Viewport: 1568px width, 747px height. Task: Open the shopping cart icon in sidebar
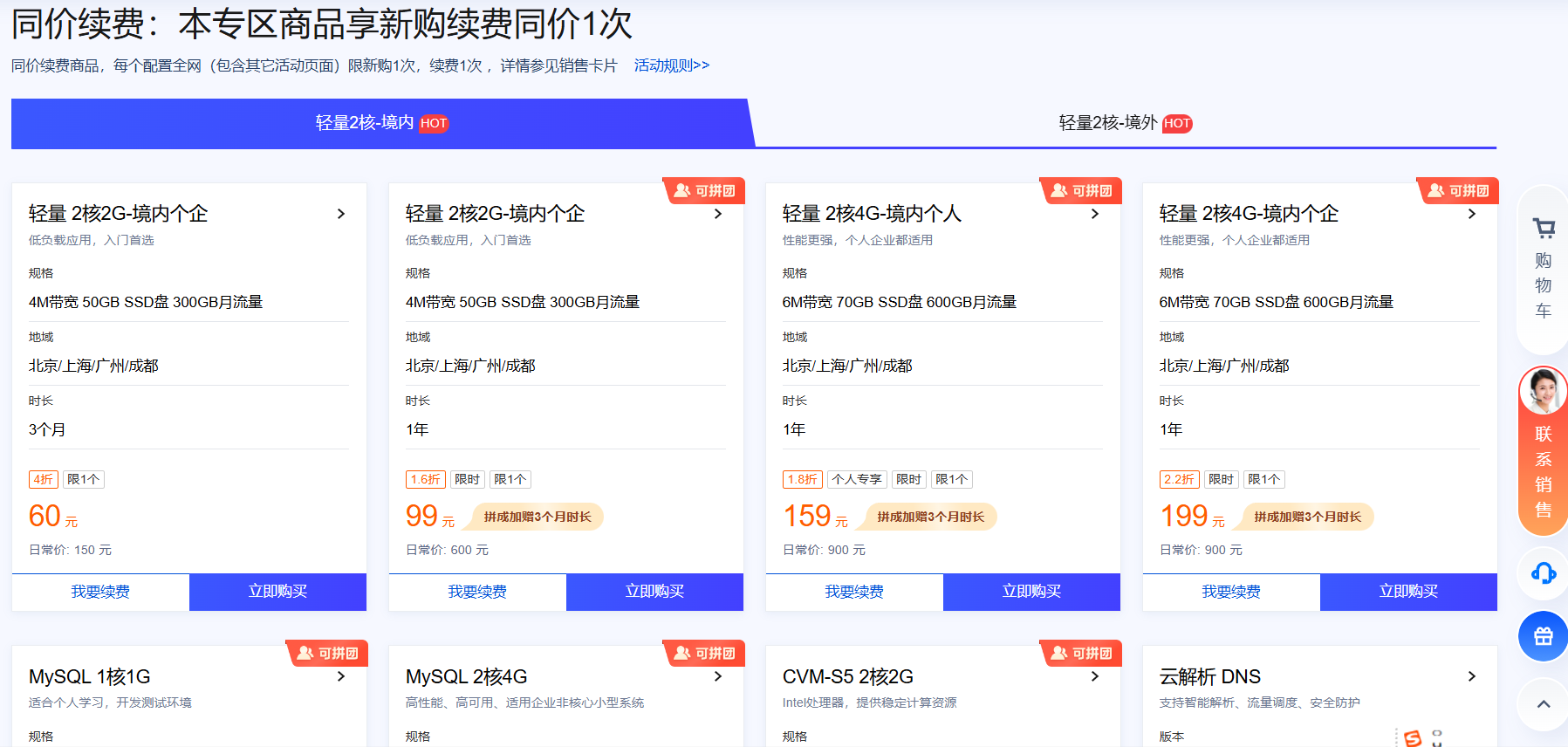pos(1544,229)
